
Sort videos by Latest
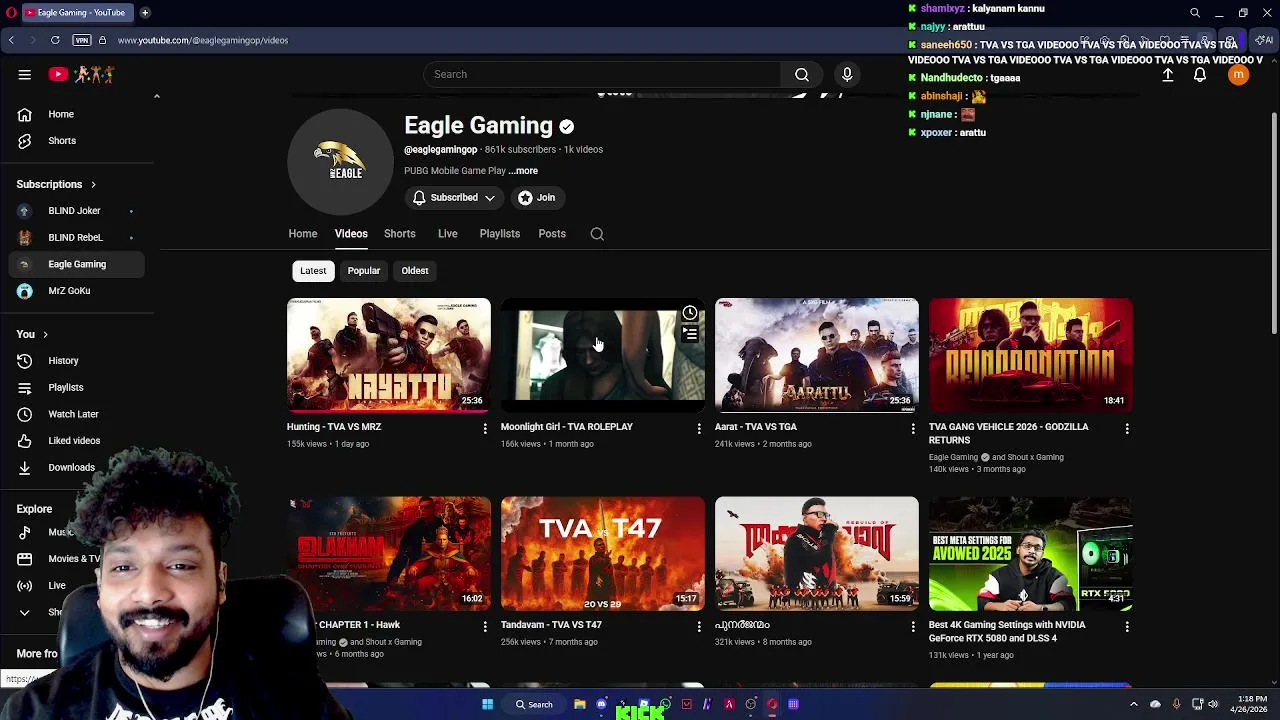point(313,271)
